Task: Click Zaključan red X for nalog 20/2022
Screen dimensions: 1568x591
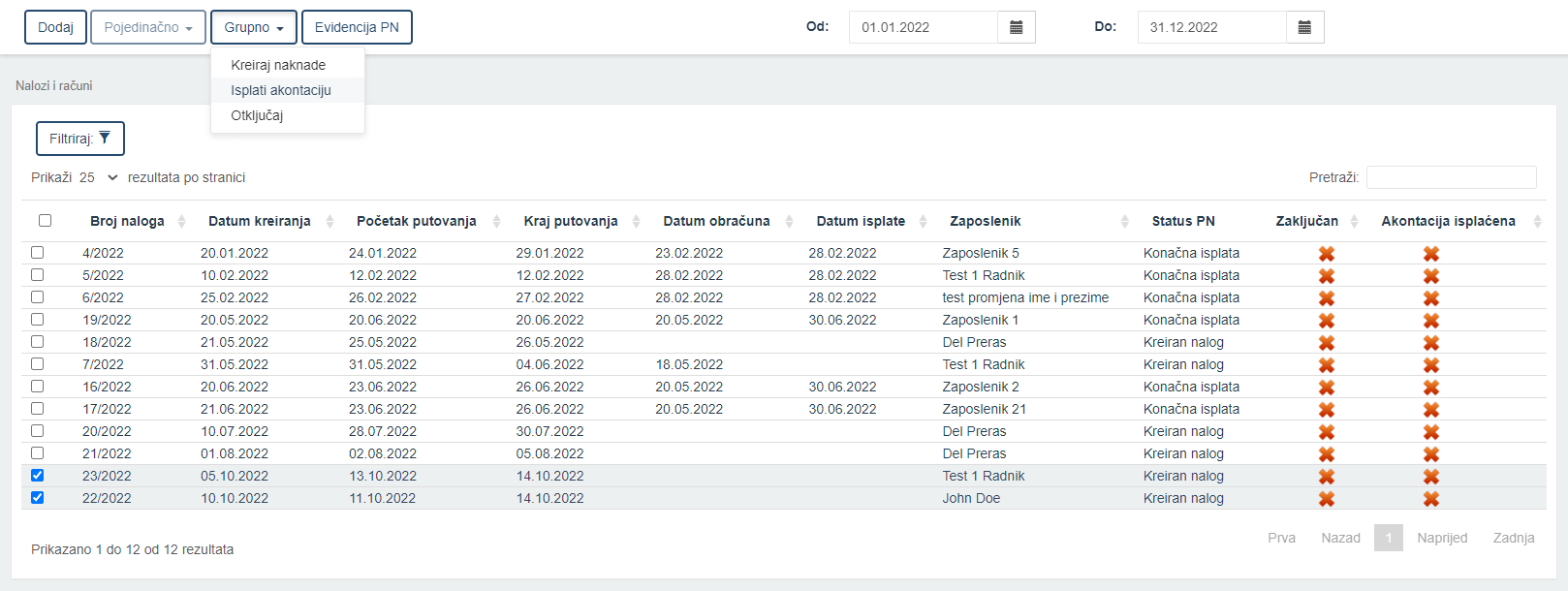Action: coord(1327,432)
